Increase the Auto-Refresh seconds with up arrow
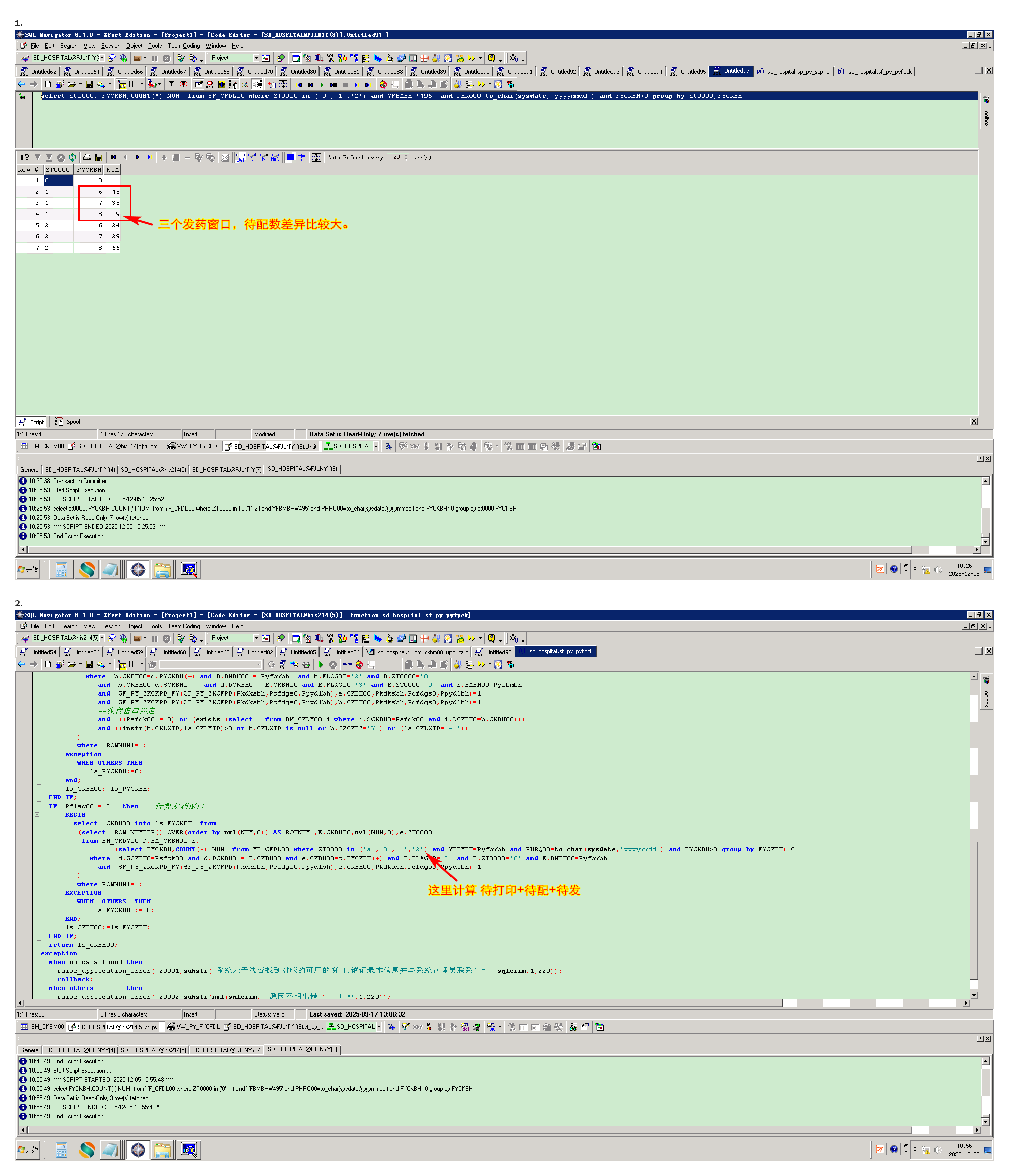The width and height of the screenshot is (1009, 1176). (406, 155)
